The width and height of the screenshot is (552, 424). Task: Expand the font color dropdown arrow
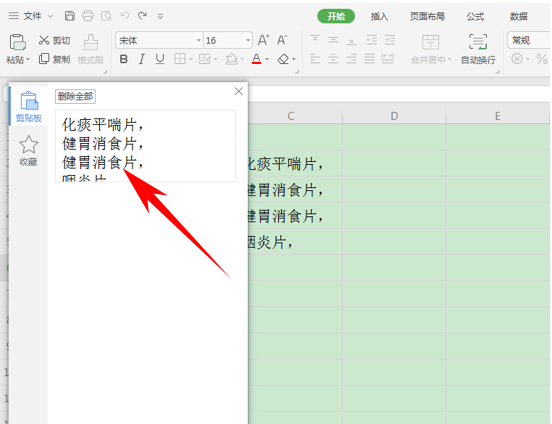tap(267, 60)
